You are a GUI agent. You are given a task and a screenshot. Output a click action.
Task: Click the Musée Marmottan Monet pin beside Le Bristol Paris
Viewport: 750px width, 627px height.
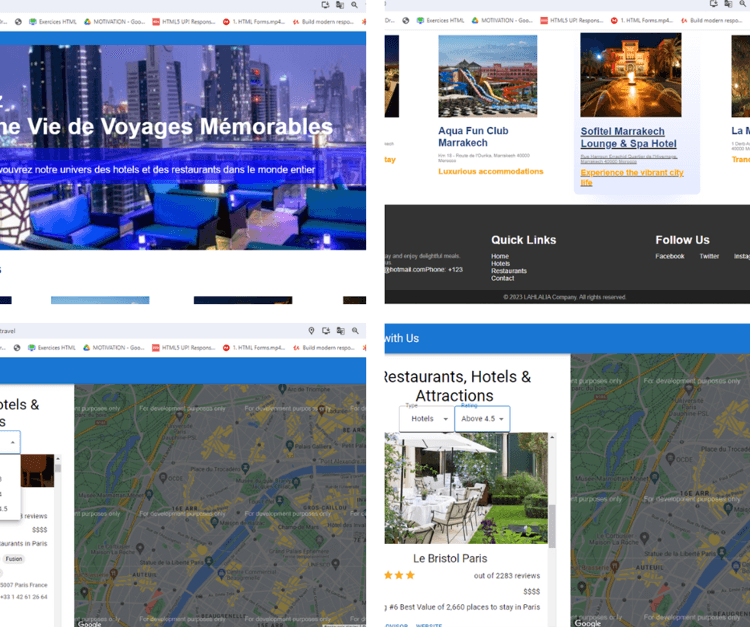(653, 477)
